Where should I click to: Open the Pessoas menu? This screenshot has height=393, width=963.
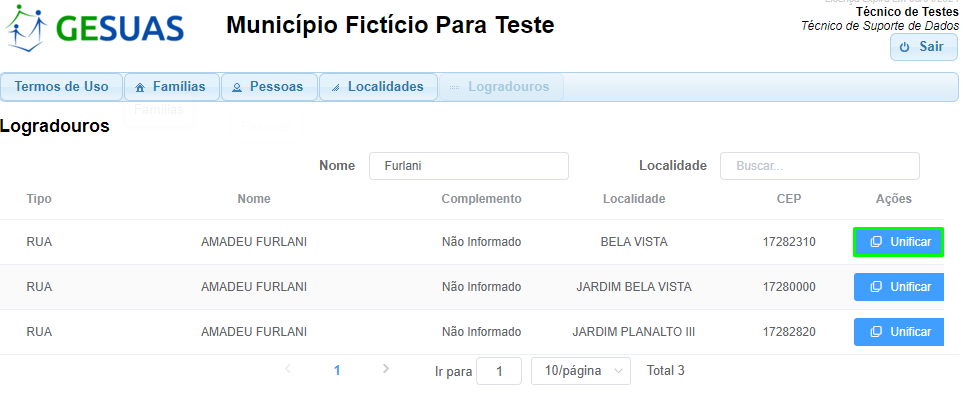(269, 87)
